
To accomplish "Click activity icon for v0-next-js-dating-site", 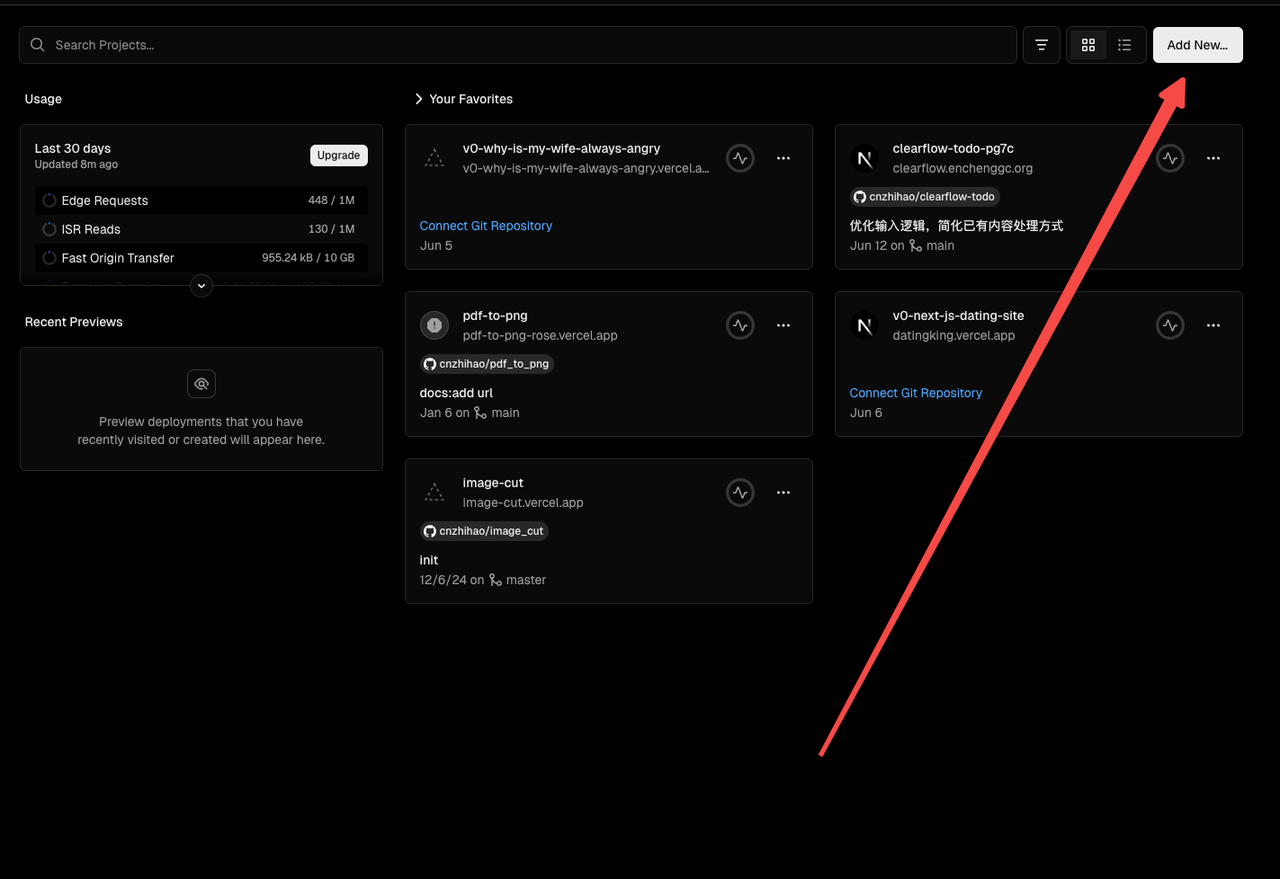I will [1170, 325].
